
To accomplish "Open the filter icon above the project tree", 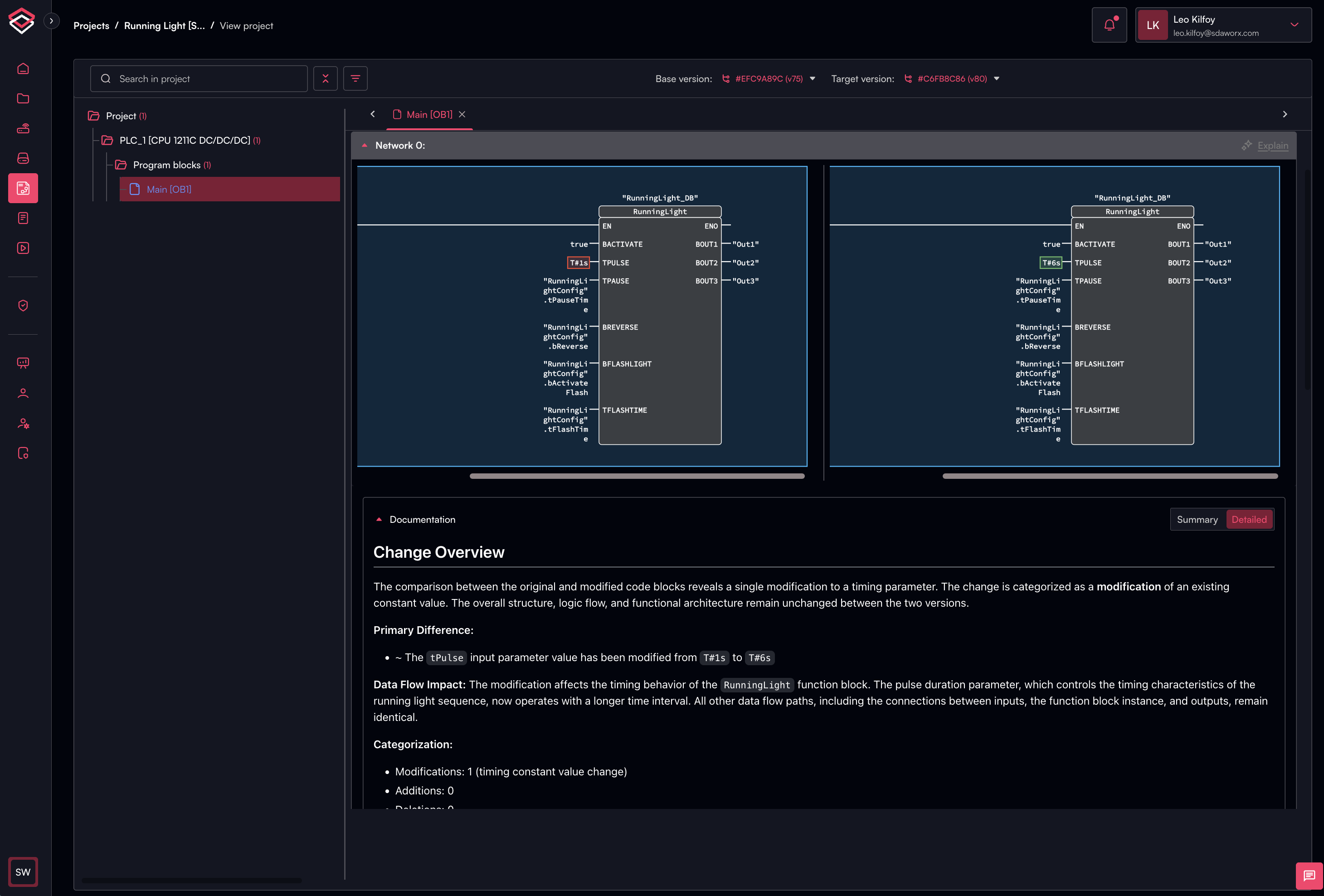I will [x=355, y=78].
